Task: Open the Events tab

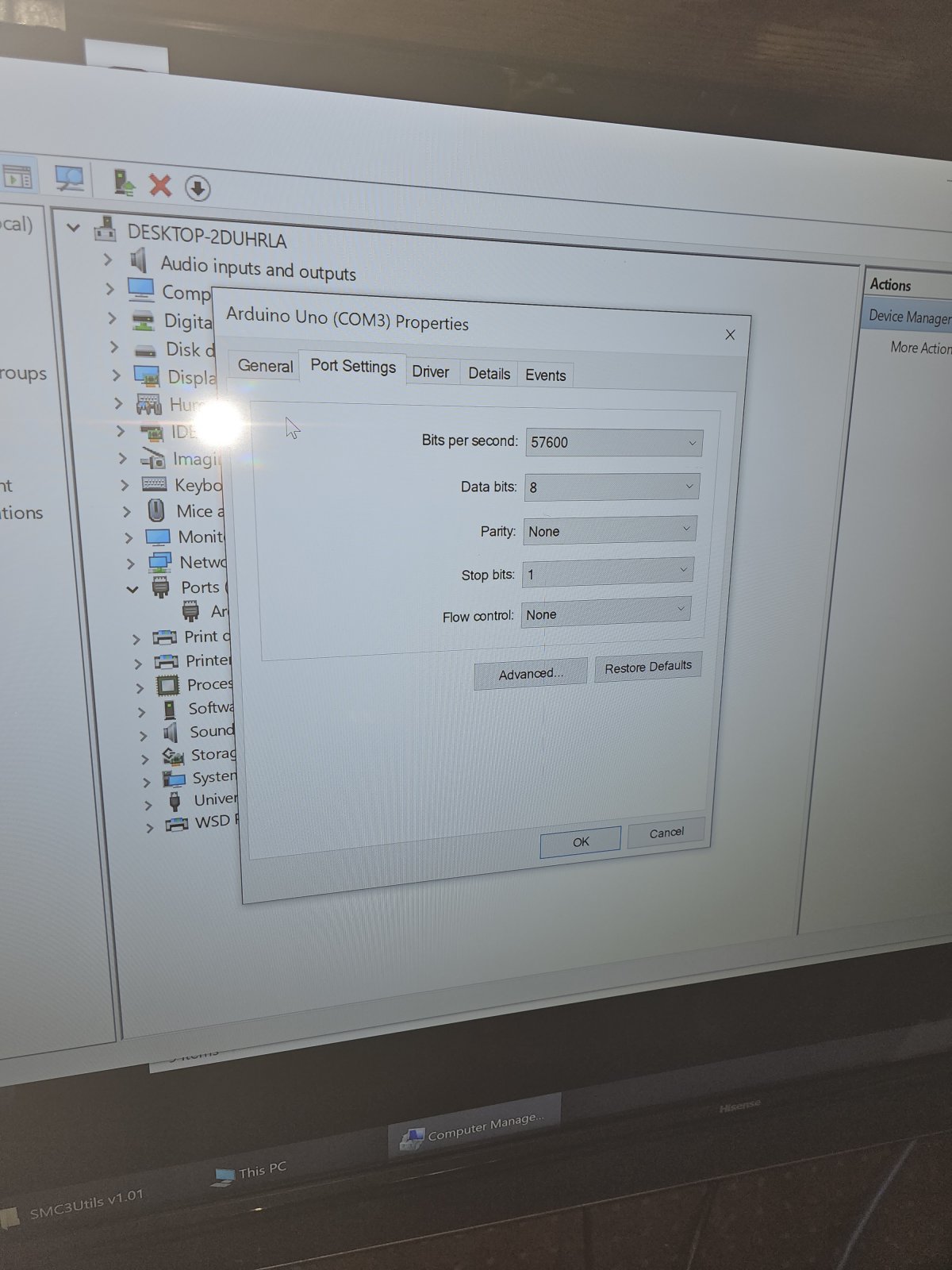Action: pyautogui.click(x=546, y=375)
